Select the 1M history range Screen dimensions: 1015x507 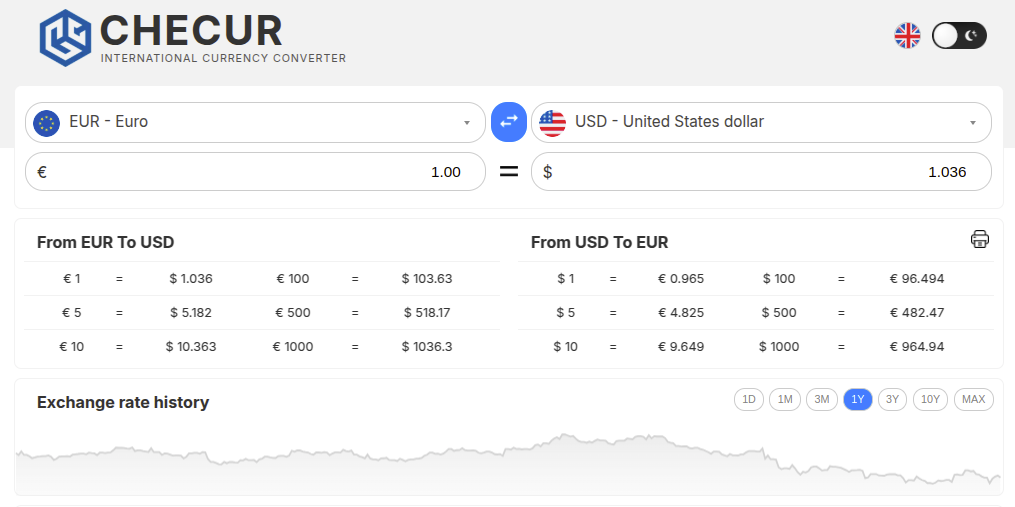pos(785,400)
